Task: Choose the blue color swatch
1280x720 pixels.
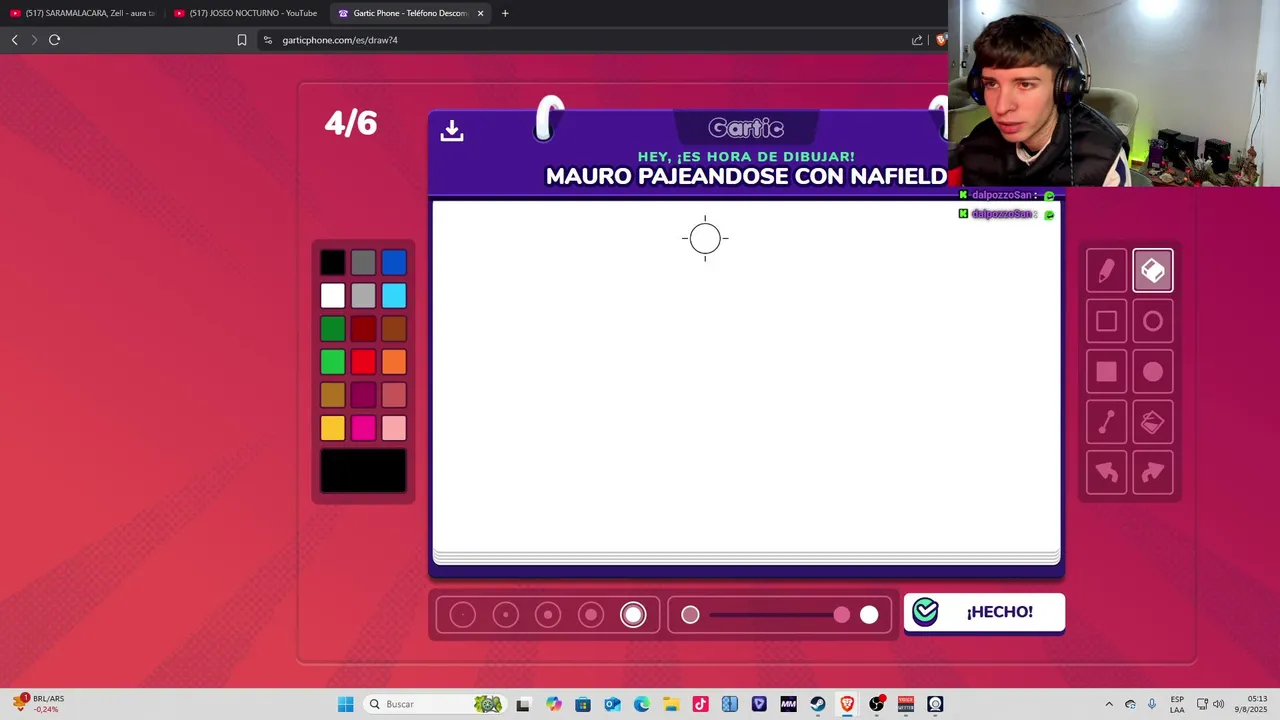Action: 394,263
